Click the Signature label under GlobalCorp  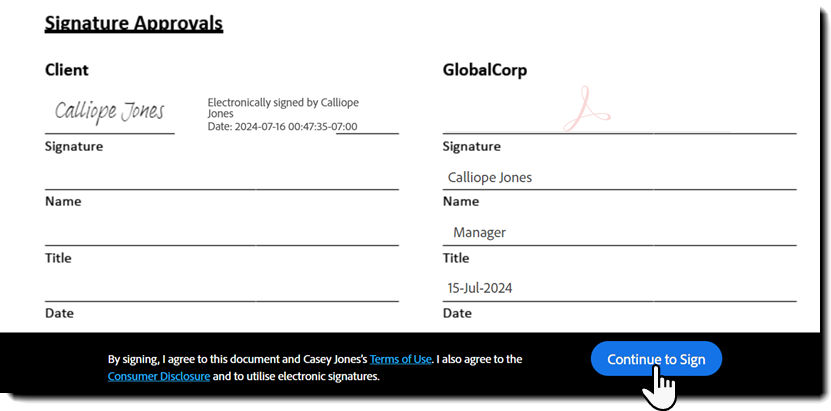(472, 146)
